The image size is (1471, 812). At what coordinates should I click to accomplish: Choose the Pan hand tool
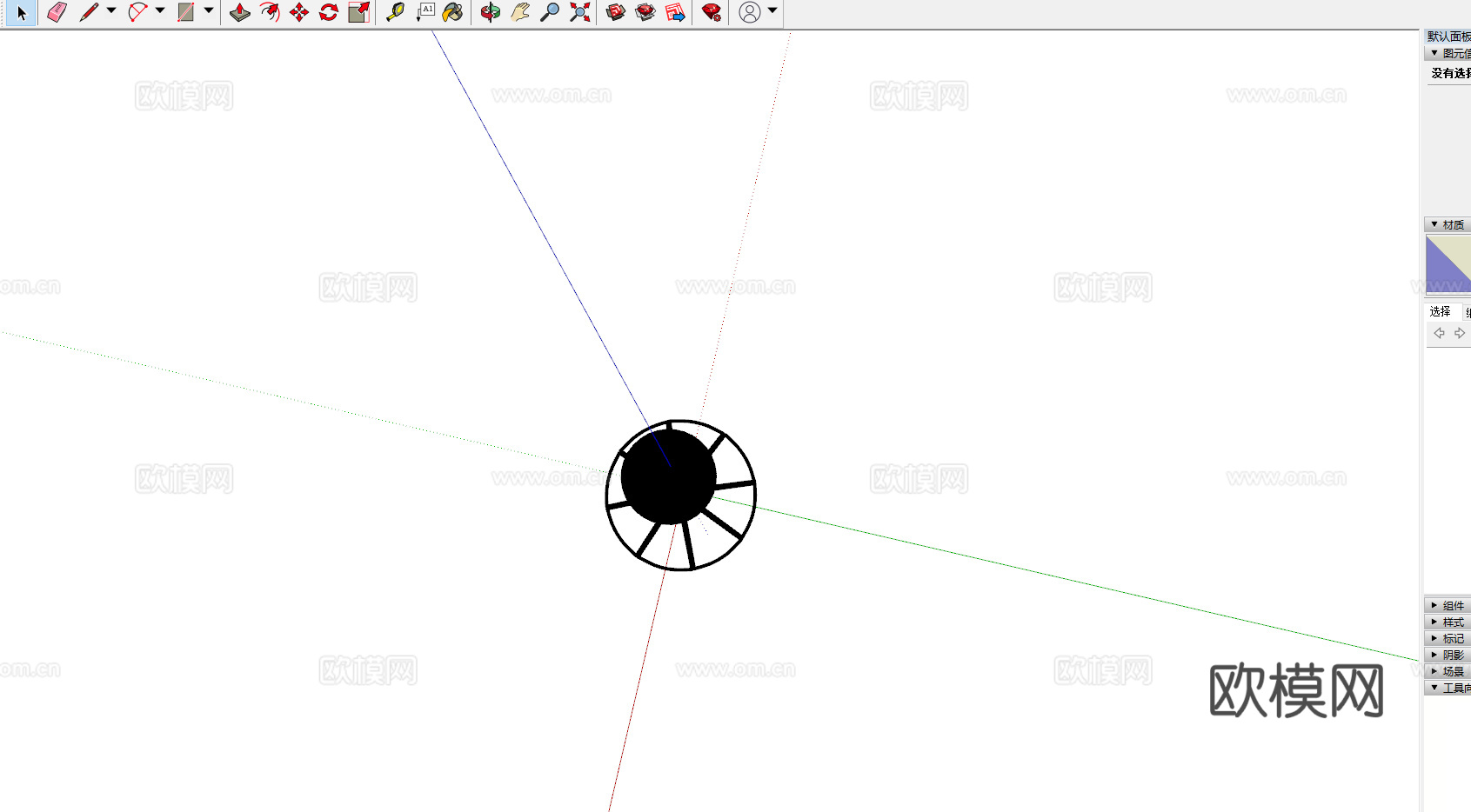pyautogui.click(x=520, y=12)
